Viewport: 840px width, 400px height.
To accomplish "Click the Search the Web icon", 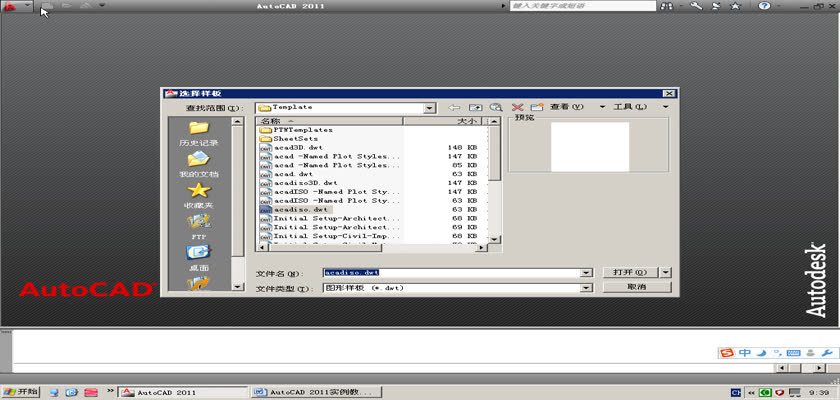I will click(x=496, y=107).
